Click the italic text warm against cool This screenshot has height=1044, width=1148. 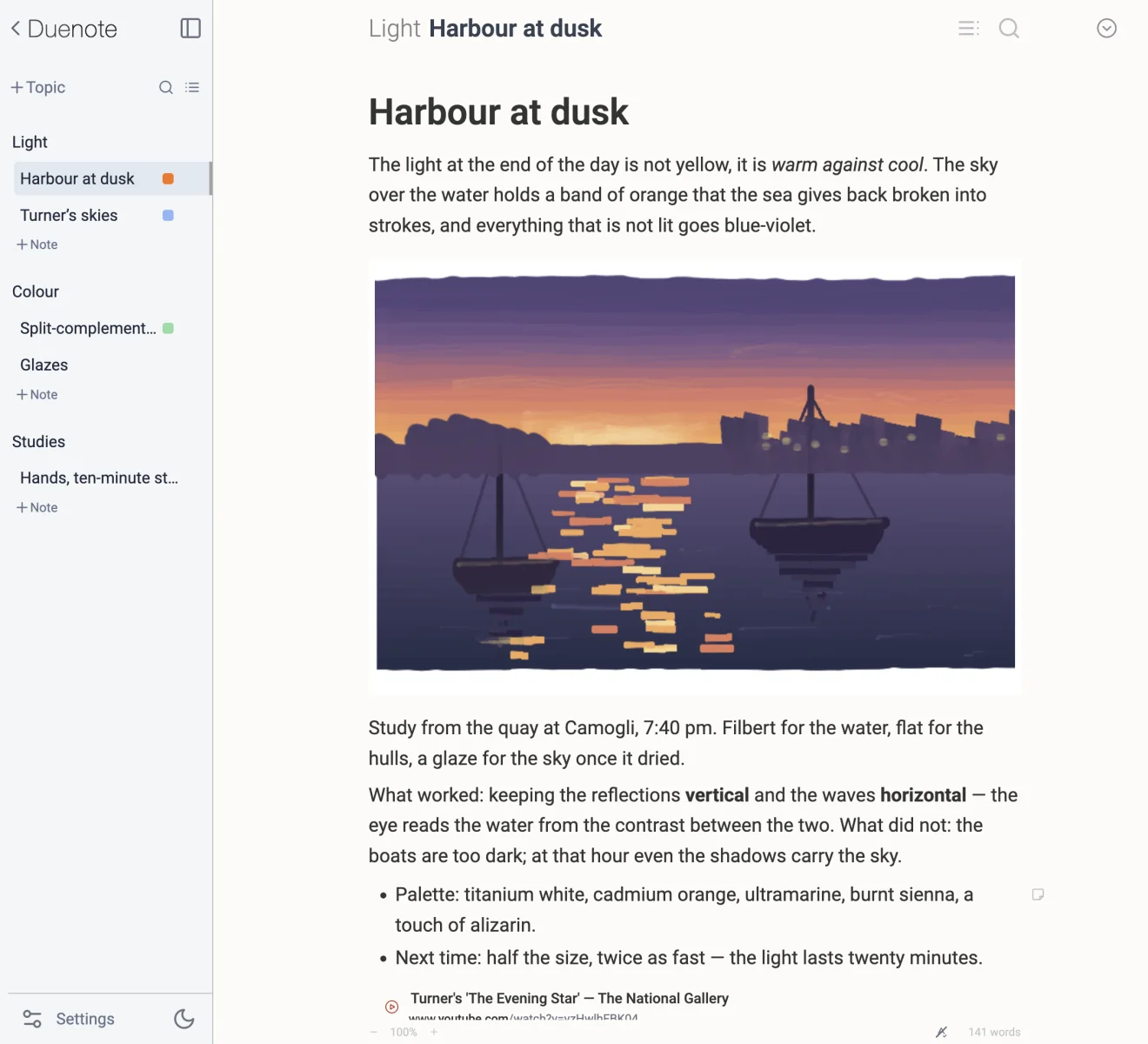point(847,164)
